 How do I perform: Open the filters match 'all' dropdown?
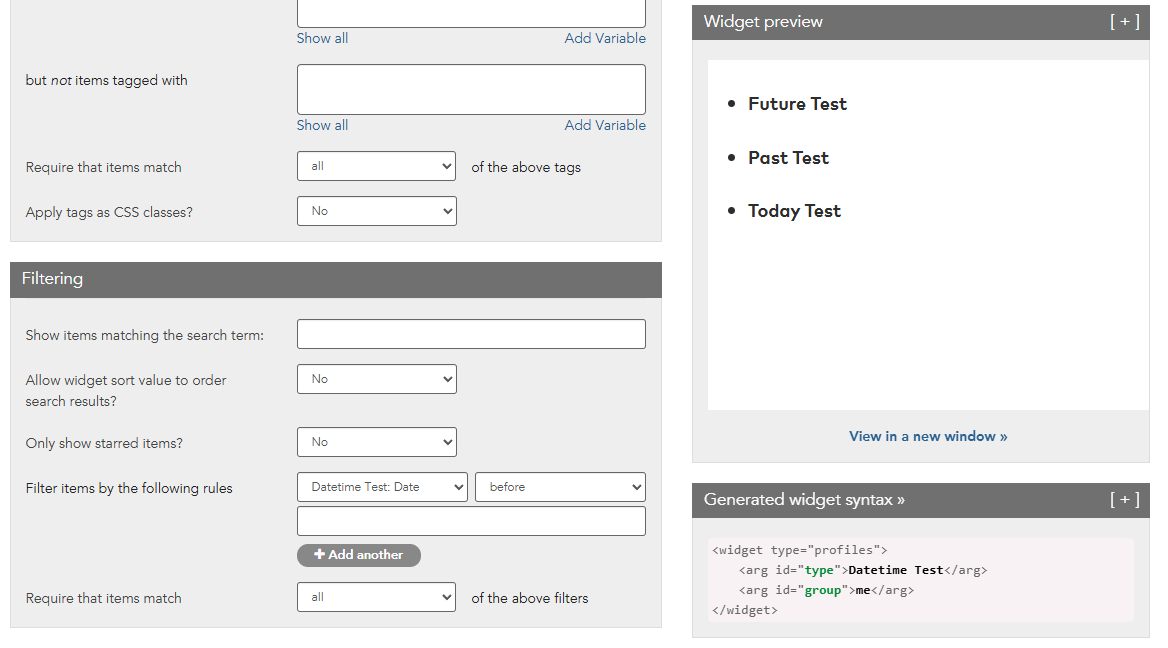click(376, 597)
